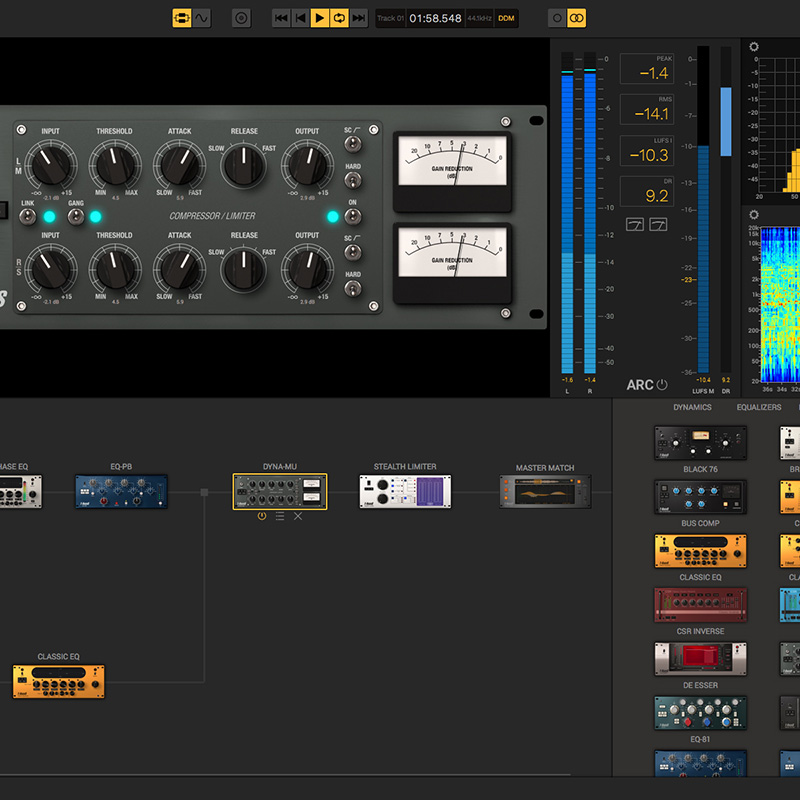
Task: Skip to the next track
Action: coord(359,18)
